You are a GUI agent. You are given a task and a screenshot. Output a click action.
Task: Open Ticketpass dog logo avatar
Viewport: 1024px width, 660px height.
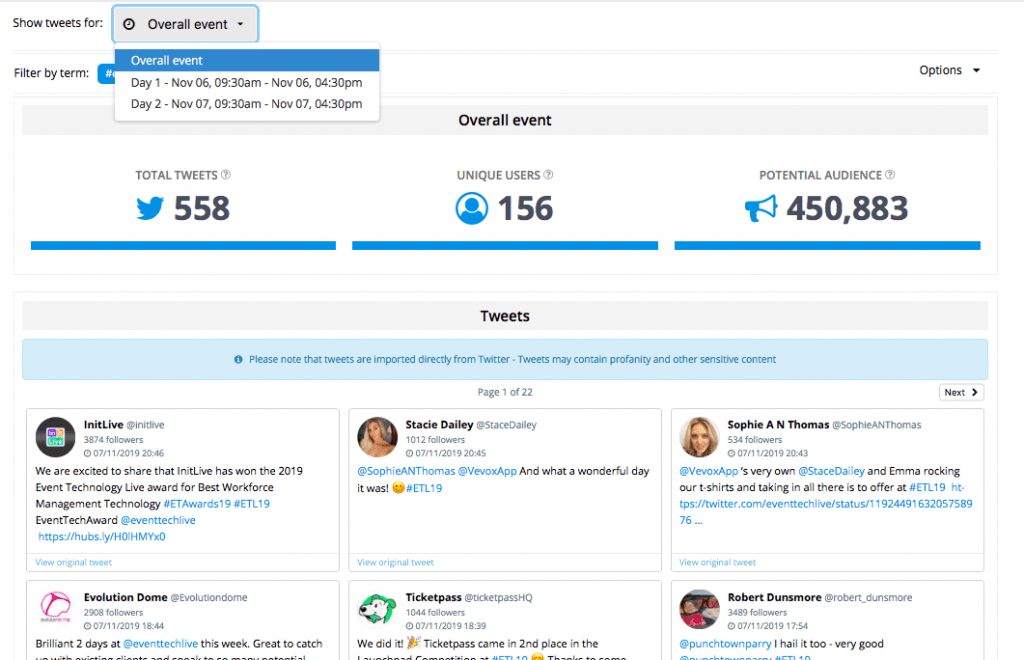pos(377,608)
